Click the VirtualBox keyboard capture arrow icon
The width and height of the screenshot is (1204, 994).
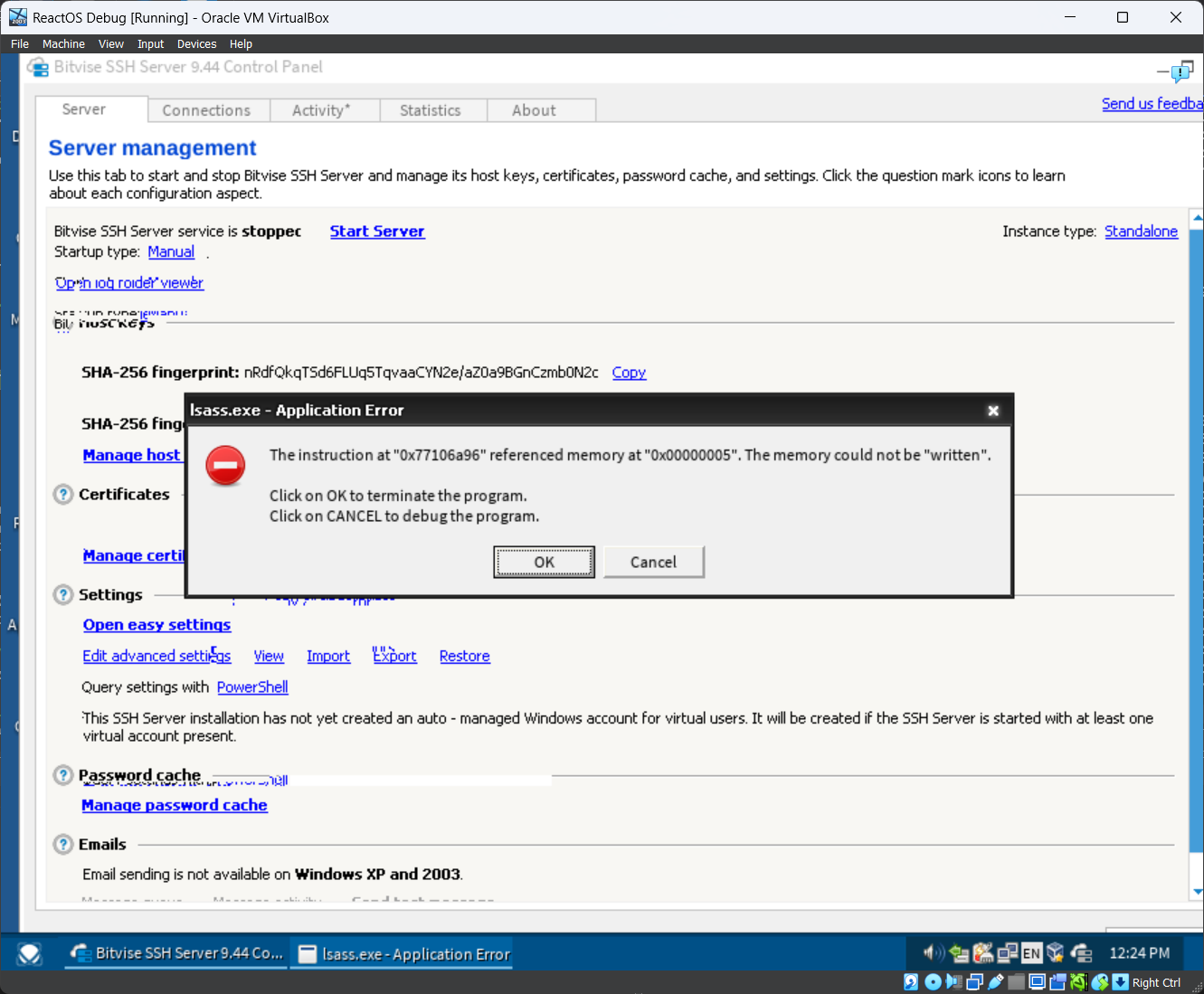coord(1120,982)
